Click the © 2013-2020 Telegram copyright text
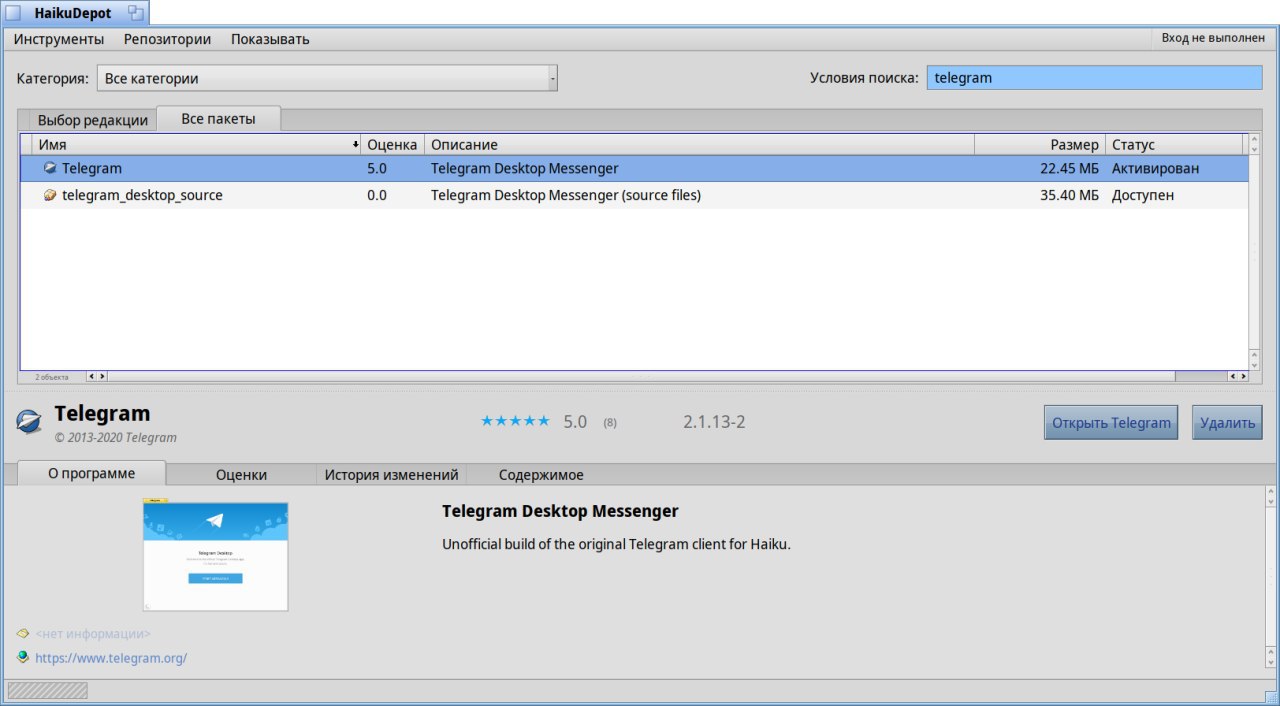1280x706 pixels. pos(115,438)
